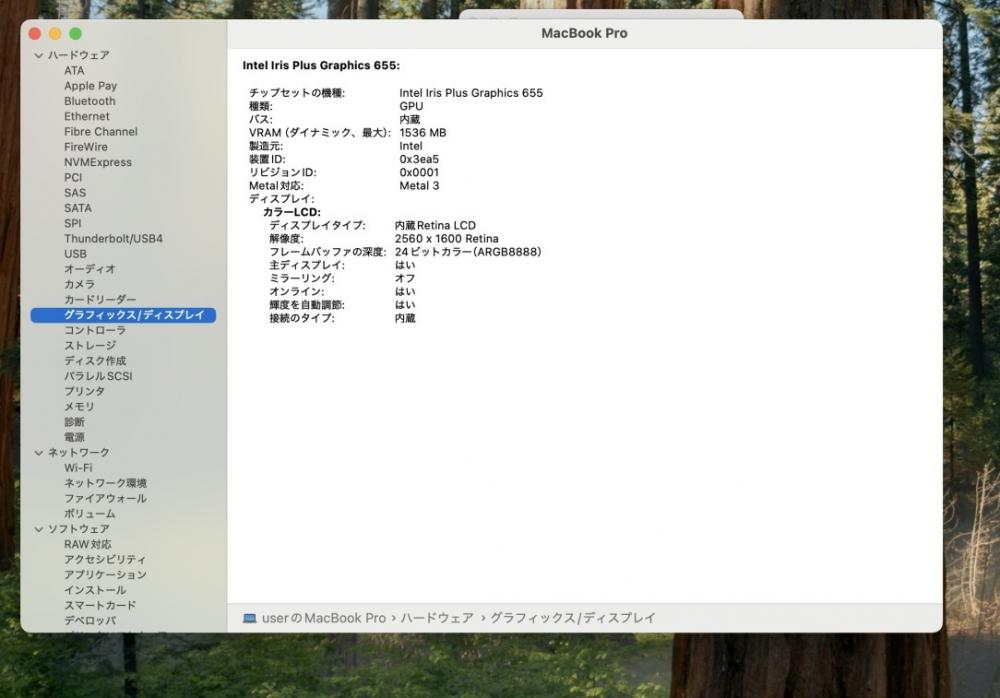1000x698 pixels.
Task: Click resolution '2560 x 1600 Retina'
Action: point(446,239)
